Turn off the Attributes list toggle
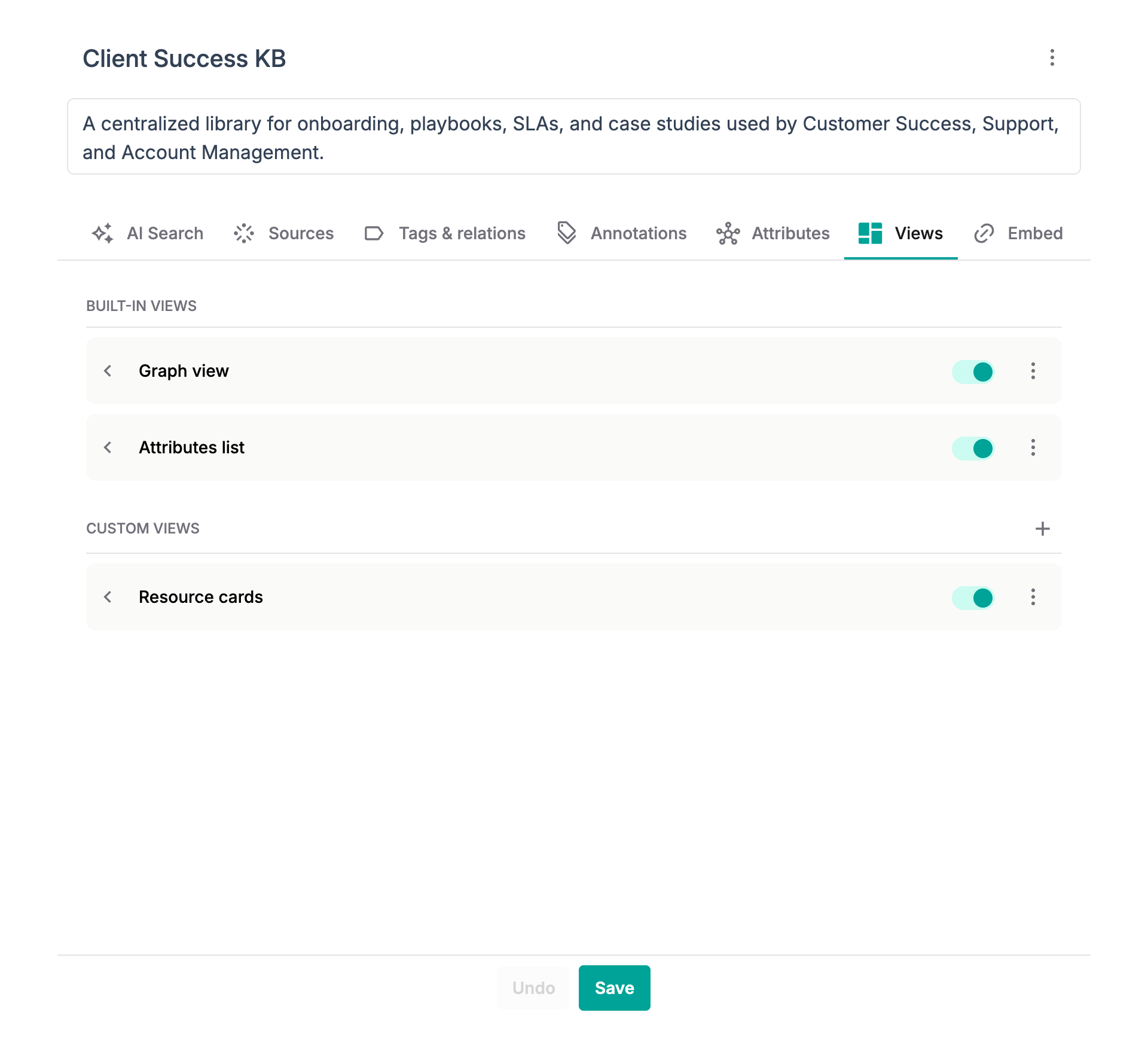The image size is (1148, 1049). pos(973,448)
